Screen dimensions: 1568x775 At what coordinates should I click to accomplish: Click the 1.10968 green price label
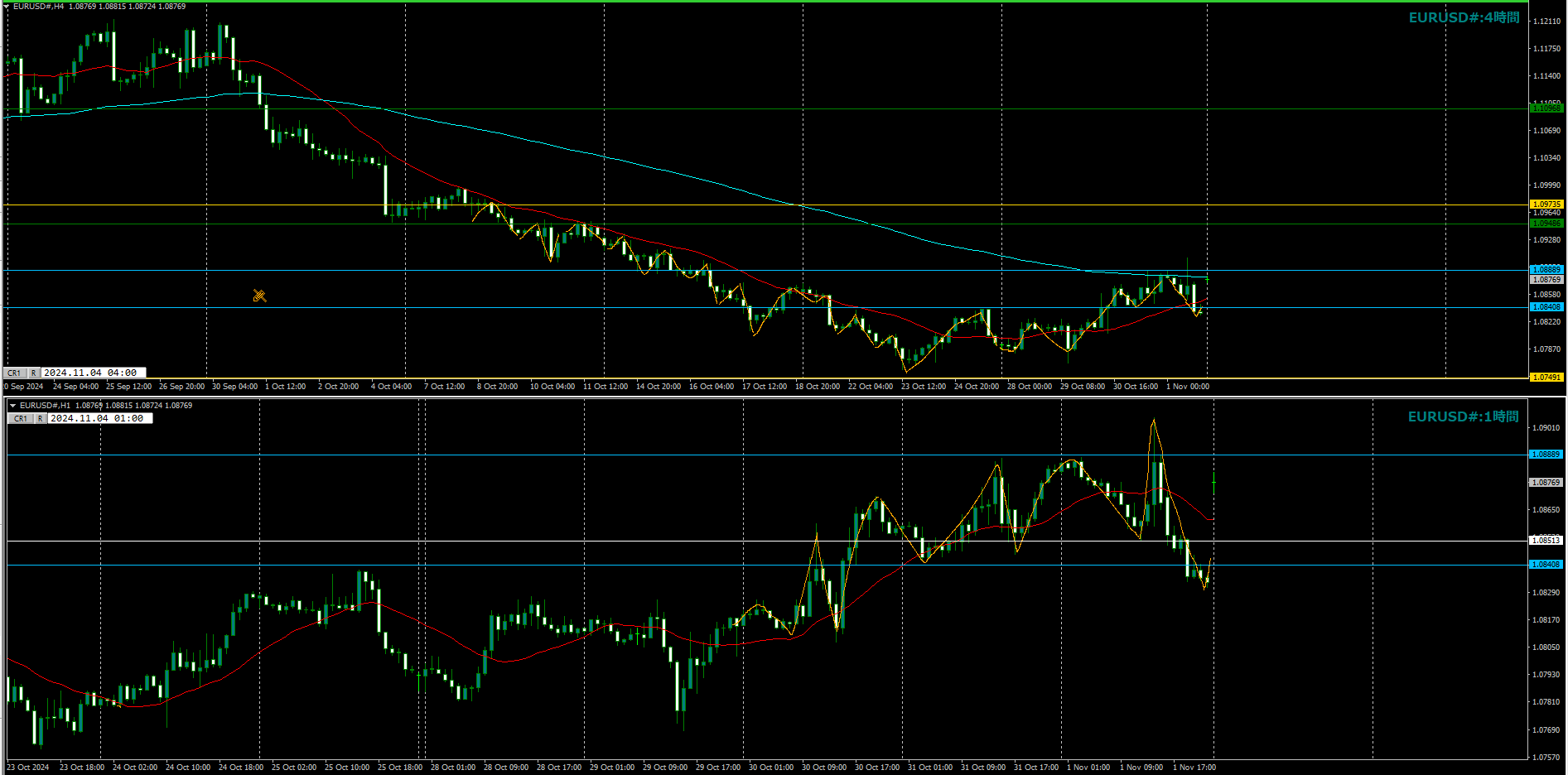[x=1546, y=108]
